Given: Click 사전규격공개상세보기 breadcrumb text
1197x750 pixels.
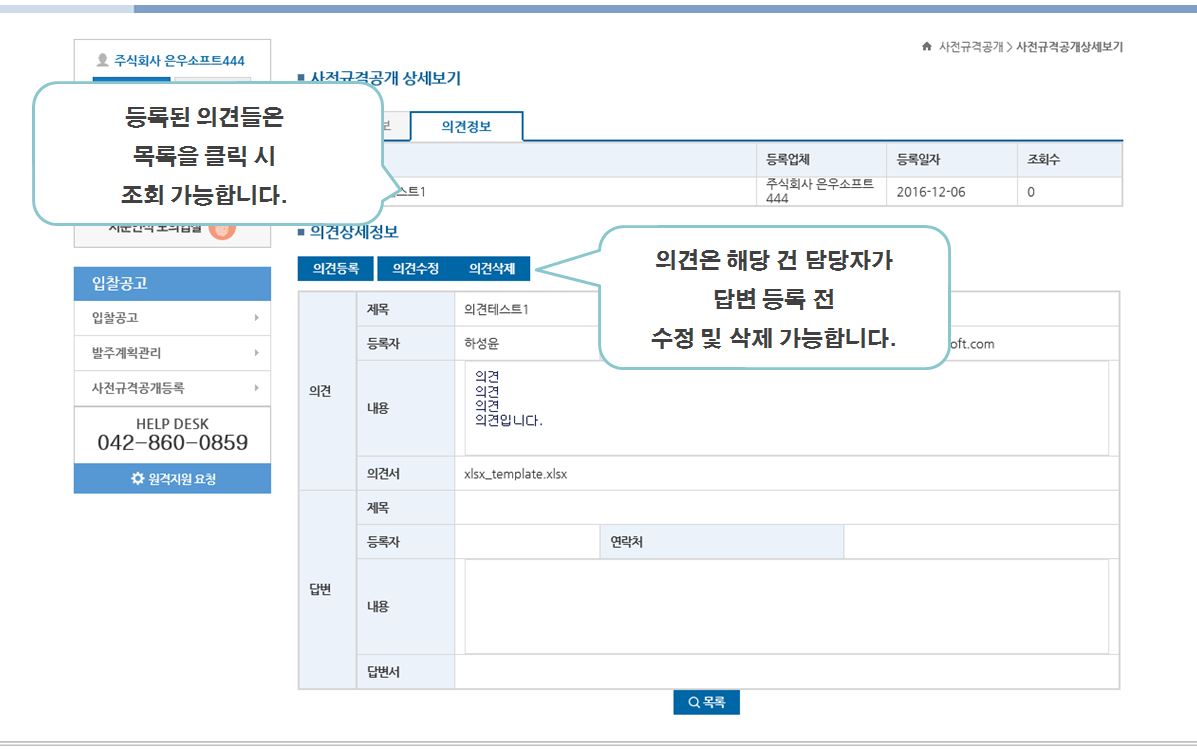Looking at the screenshot, I should [1069, 47].
